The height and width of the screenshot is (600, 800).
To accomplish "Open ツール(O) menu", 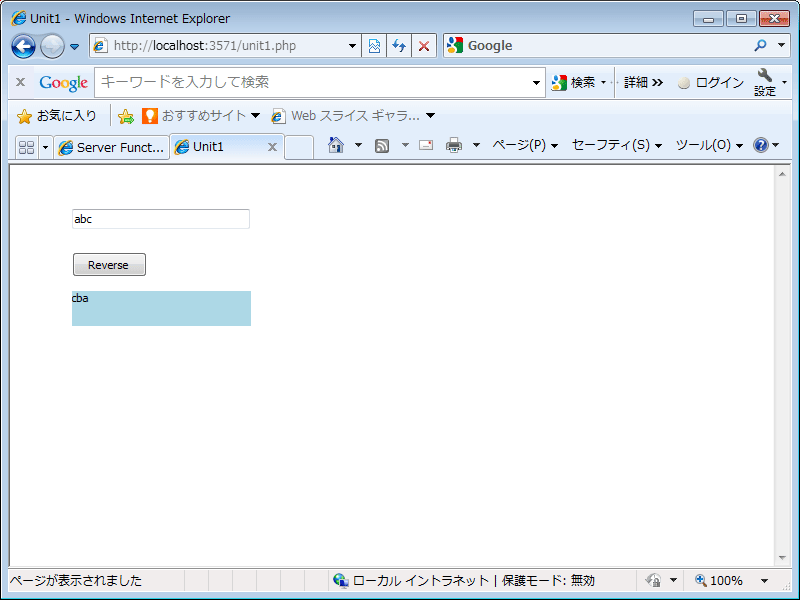I will click(x=709, y=145).
